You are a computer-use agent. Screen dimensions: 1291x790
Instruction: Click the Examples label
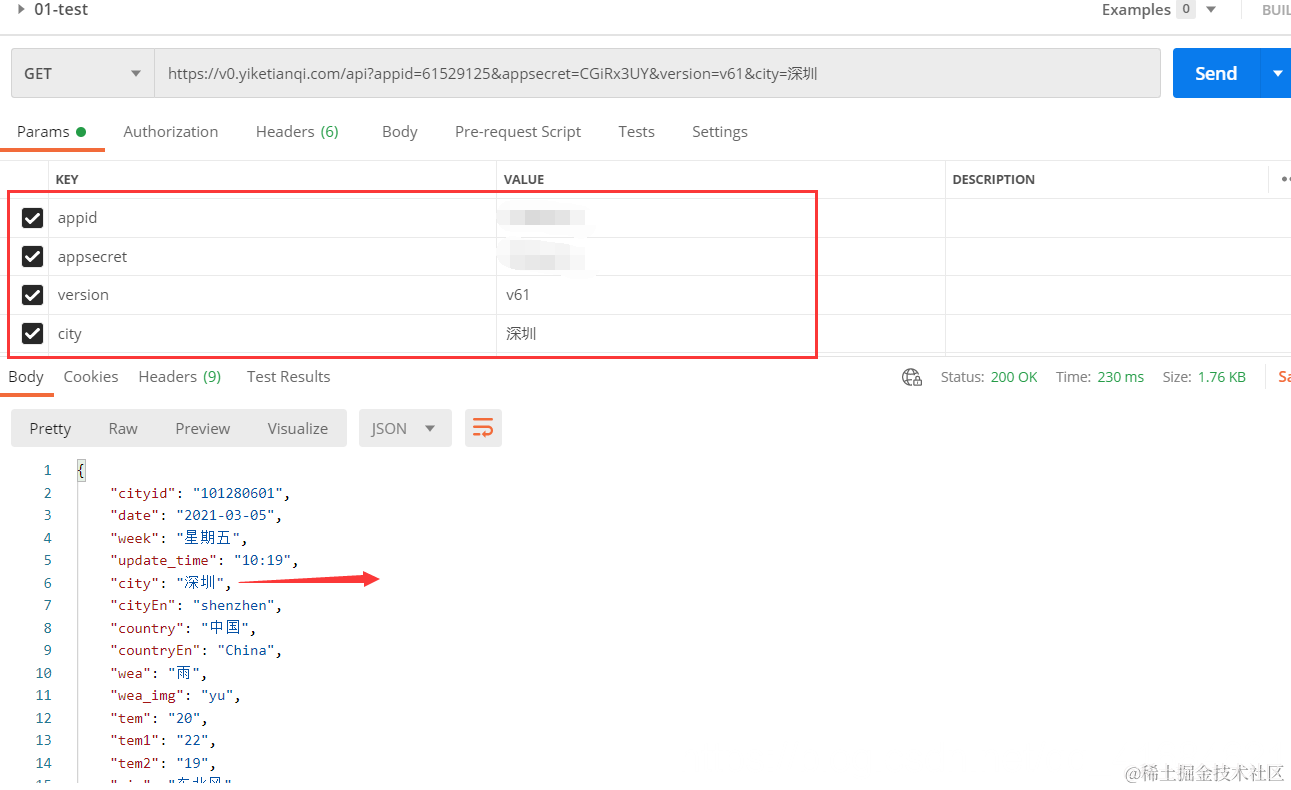1136,9
